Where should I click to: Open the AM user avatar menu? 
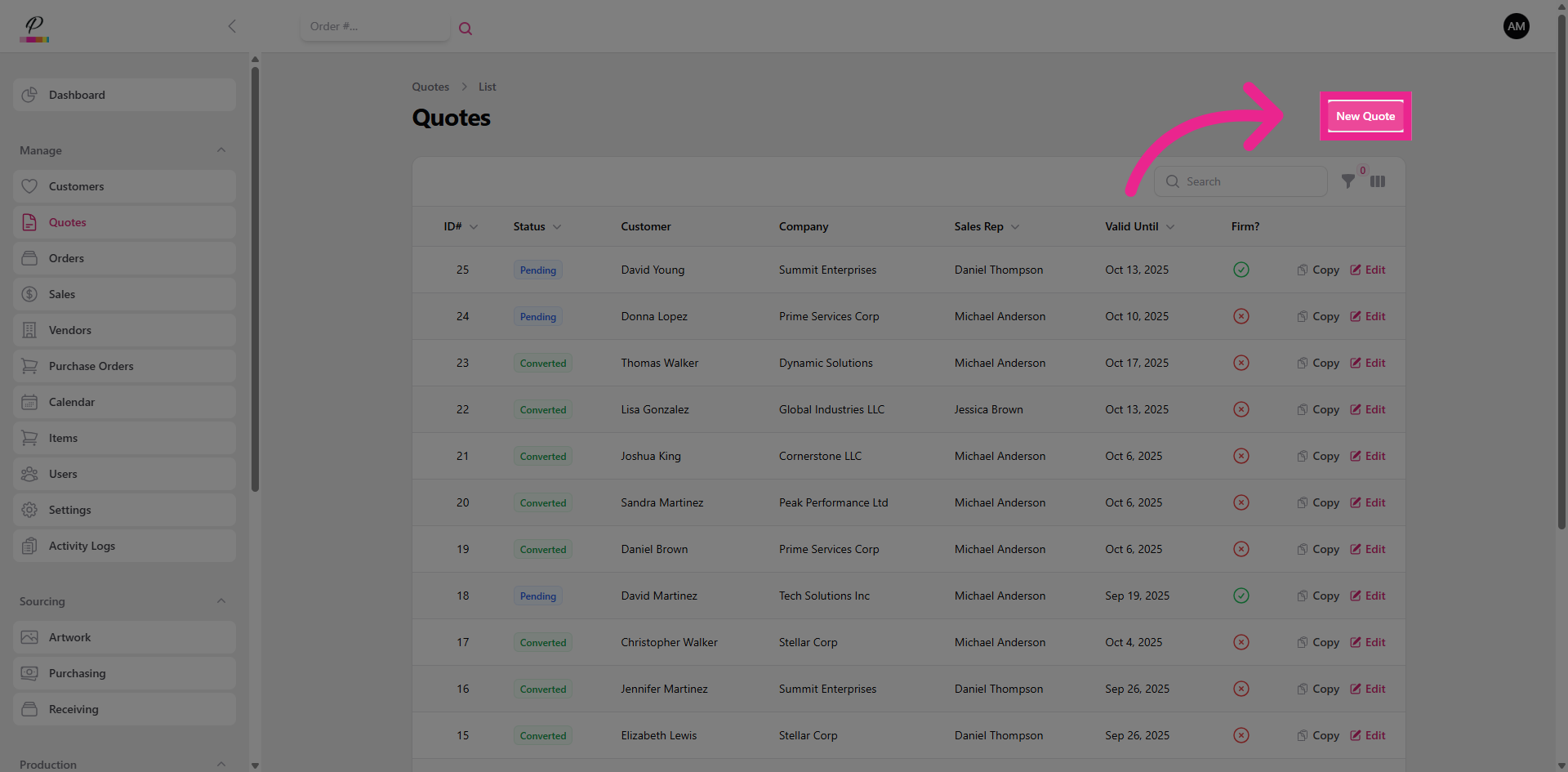pos(1516,26)
